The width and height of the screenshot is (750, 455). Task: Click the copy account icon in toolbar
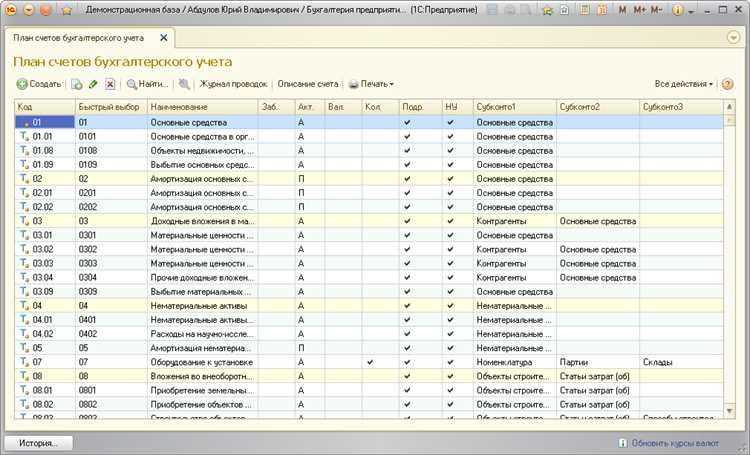point(77,84)
